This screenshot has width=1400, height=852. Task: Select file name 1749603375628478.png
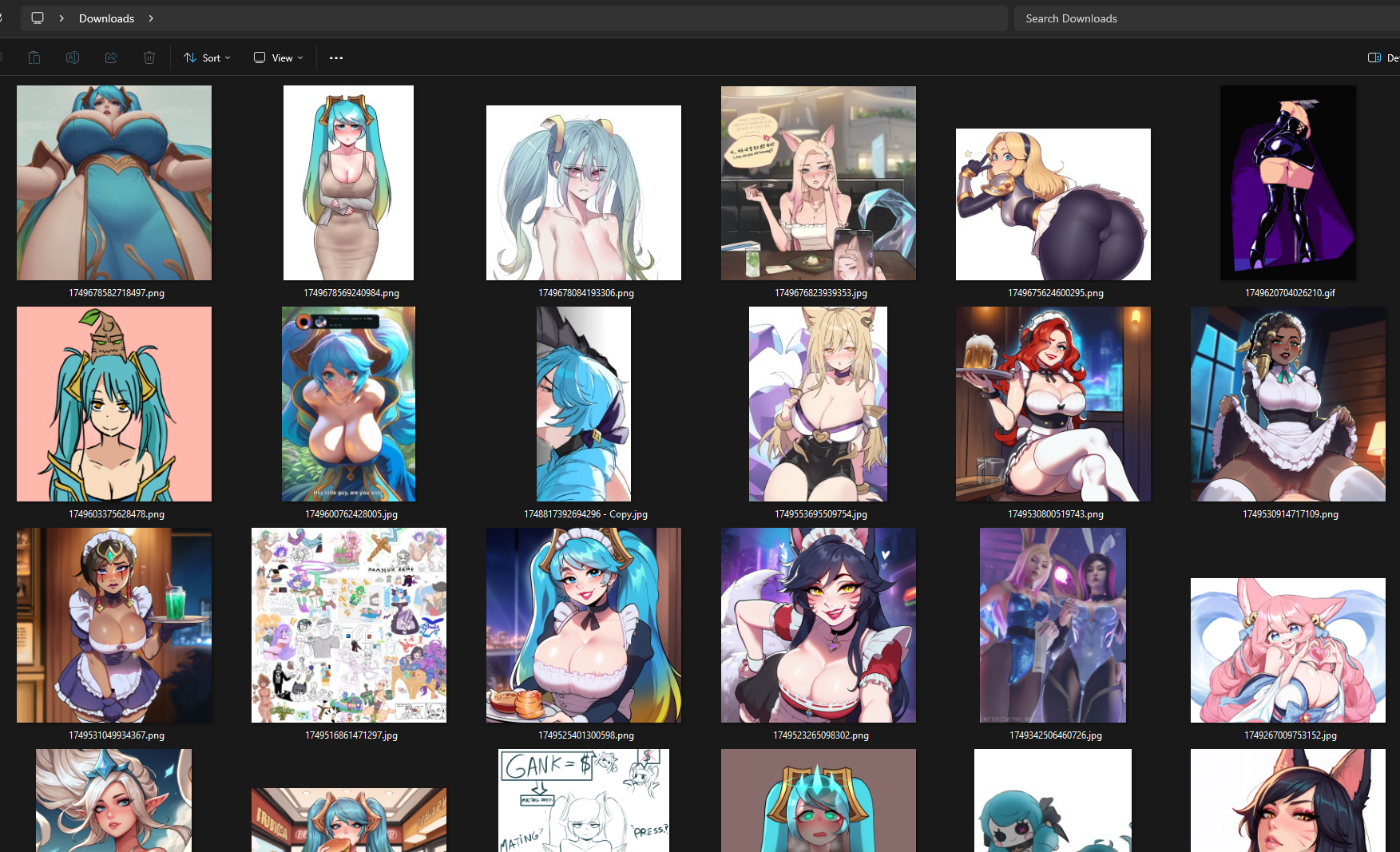click(117, 514)
